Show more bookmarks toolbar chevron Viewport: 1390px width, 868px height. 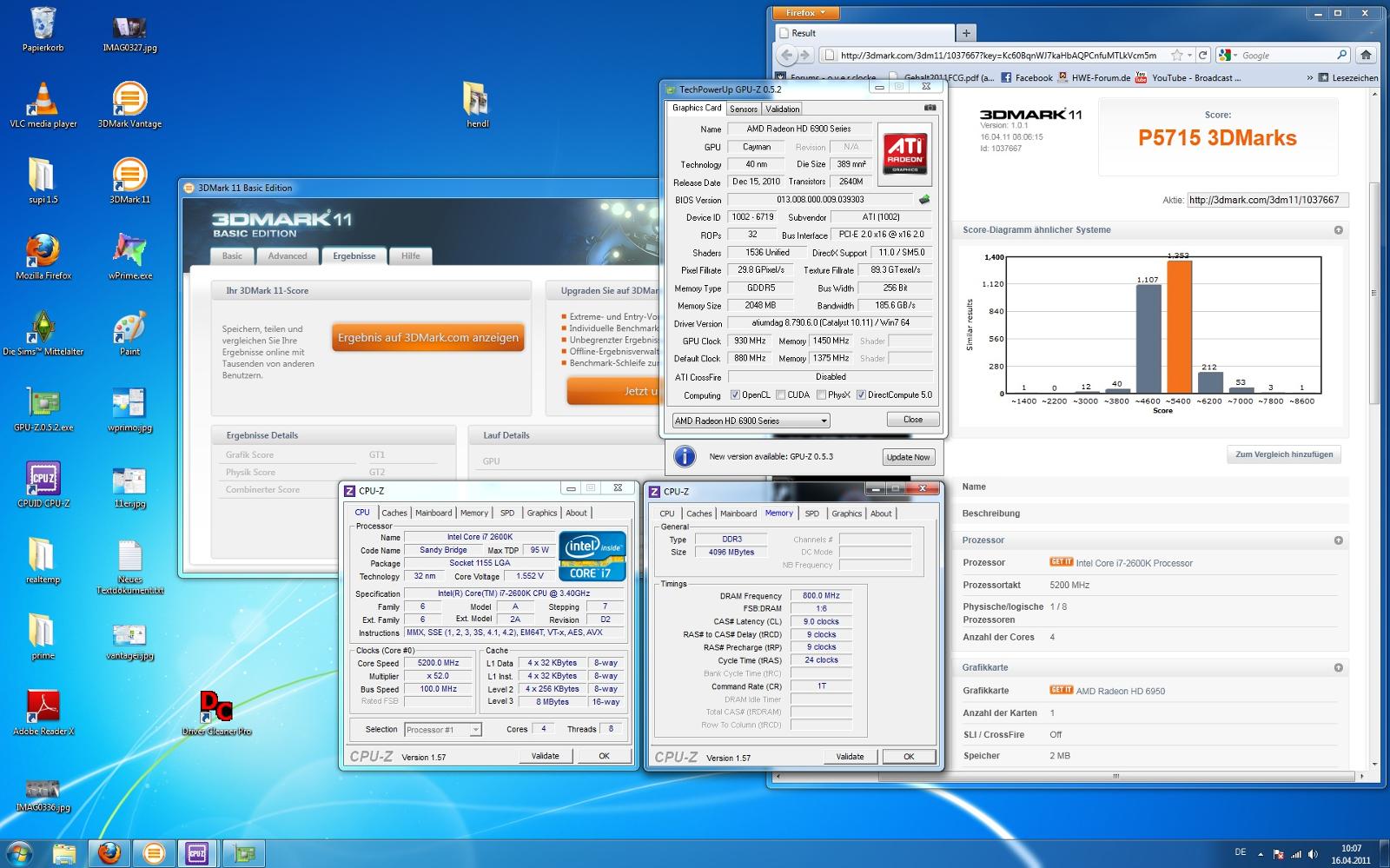[1309, 78]
